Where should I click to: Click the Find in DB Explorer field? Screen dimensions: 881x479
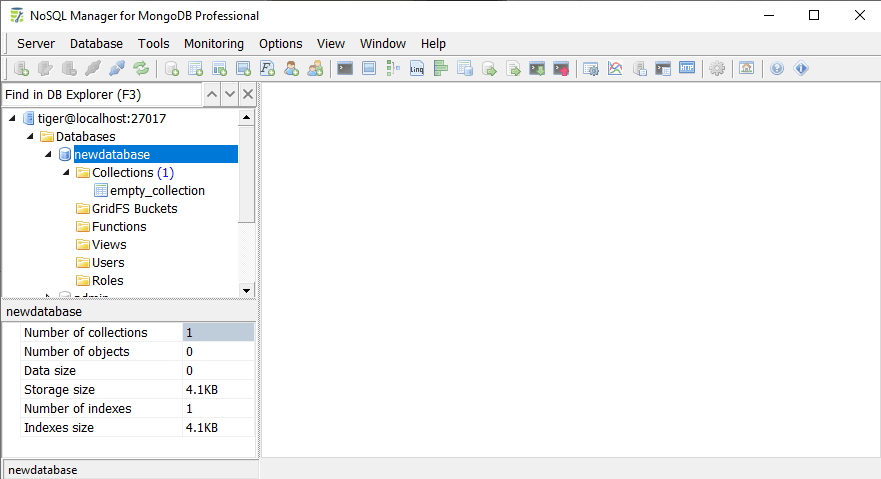(100, 95)
